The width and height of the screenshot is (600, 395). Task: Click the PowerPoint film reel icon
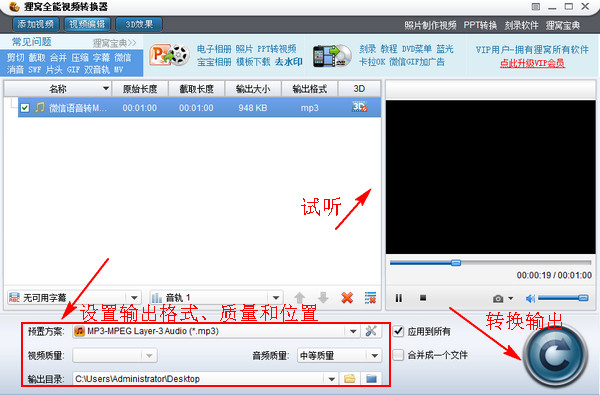pos(170,55)
